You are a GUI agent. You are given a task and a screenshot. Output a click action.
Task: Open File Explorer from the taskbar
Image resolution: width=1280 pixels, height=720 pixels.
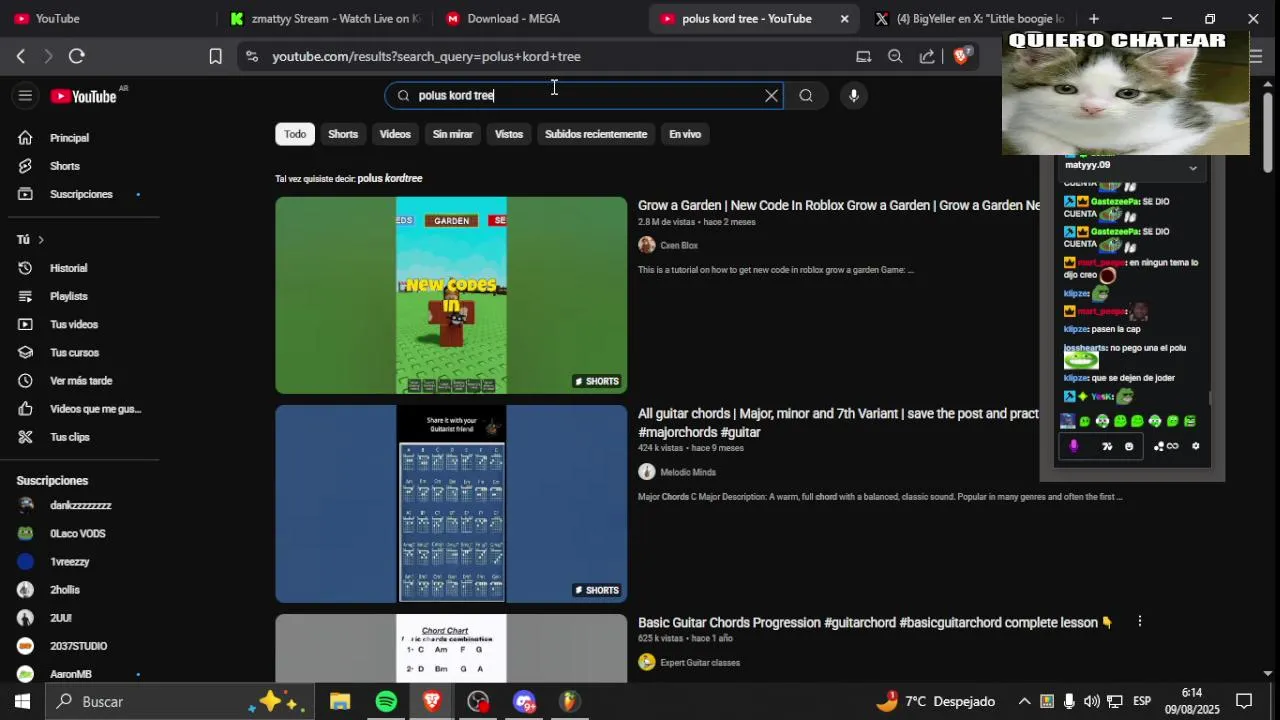340,702
